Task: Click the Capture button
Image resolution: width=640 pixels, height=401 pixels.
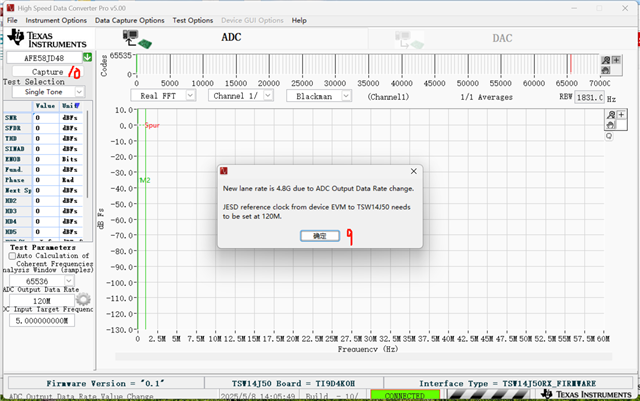Action: pyautogui.click(x=47, y=72)
